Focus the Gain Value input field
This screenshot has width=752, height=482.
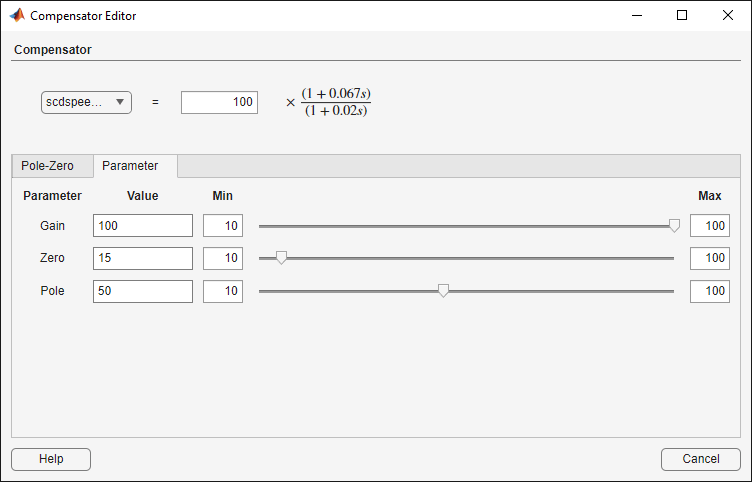coord(142,226)
